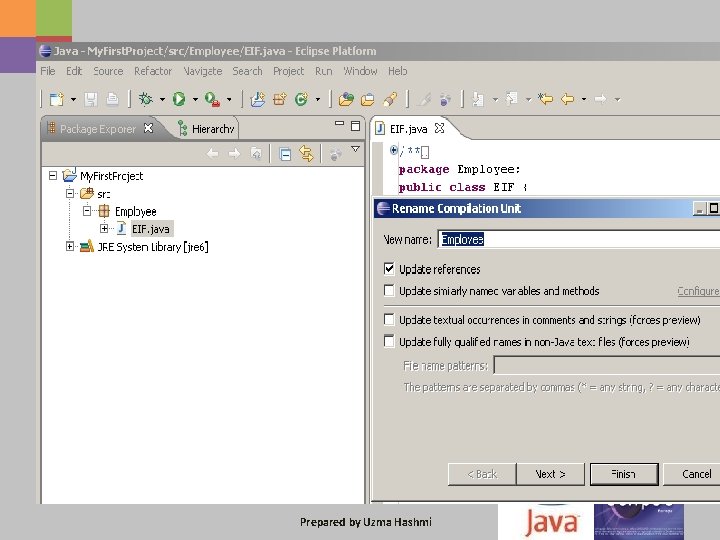Image resolution: width=720 pixels, height=540 pixels.
Task: Collapse the MyFirstProject tree node
Action: 53,175
